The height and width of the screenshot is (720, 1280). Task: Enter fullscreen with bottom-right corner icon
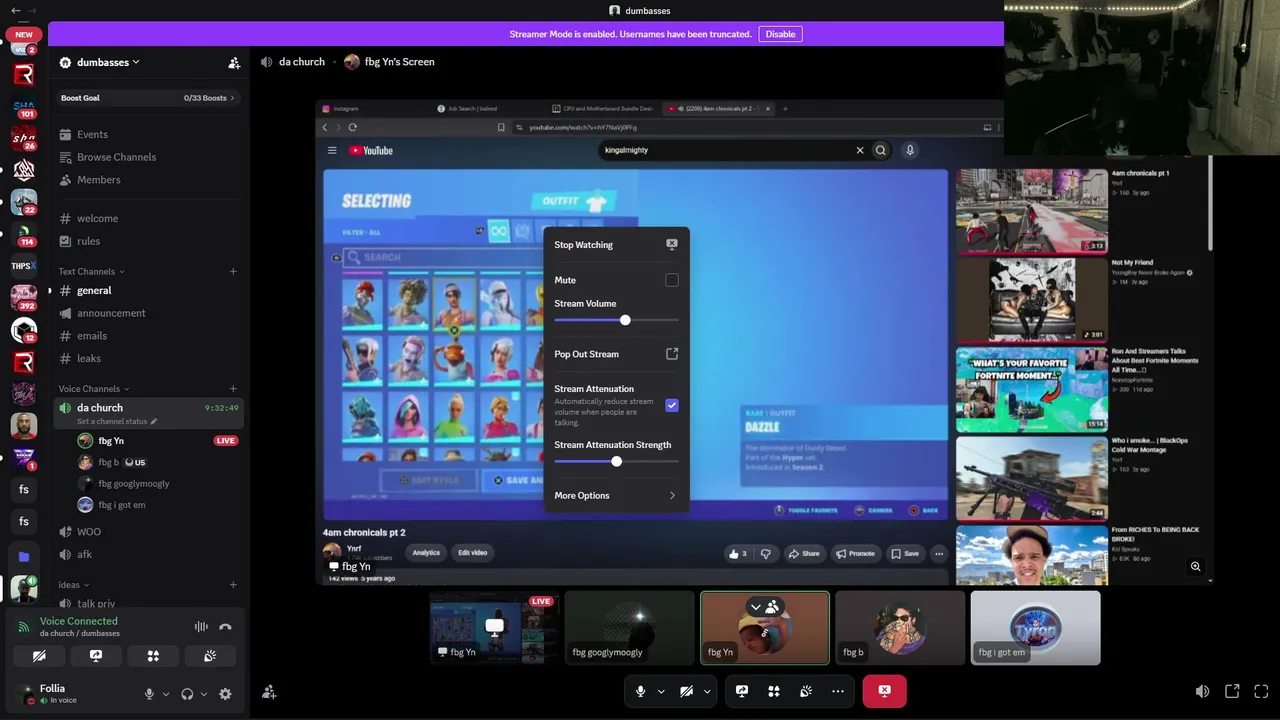[1261, 691]
